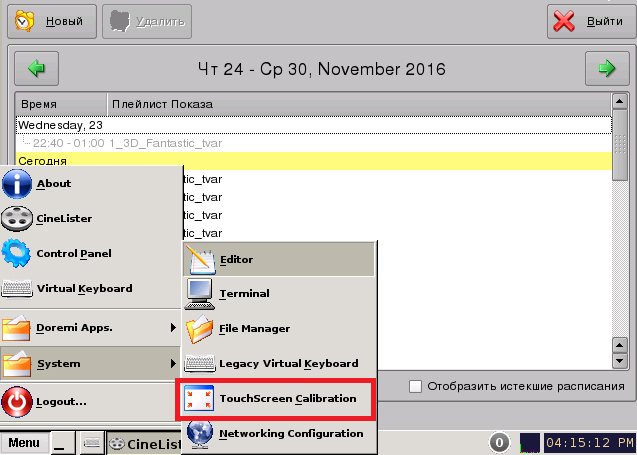Open File Manager folder icon
Viewport: 637px width, 455px height.
(199, 329)
